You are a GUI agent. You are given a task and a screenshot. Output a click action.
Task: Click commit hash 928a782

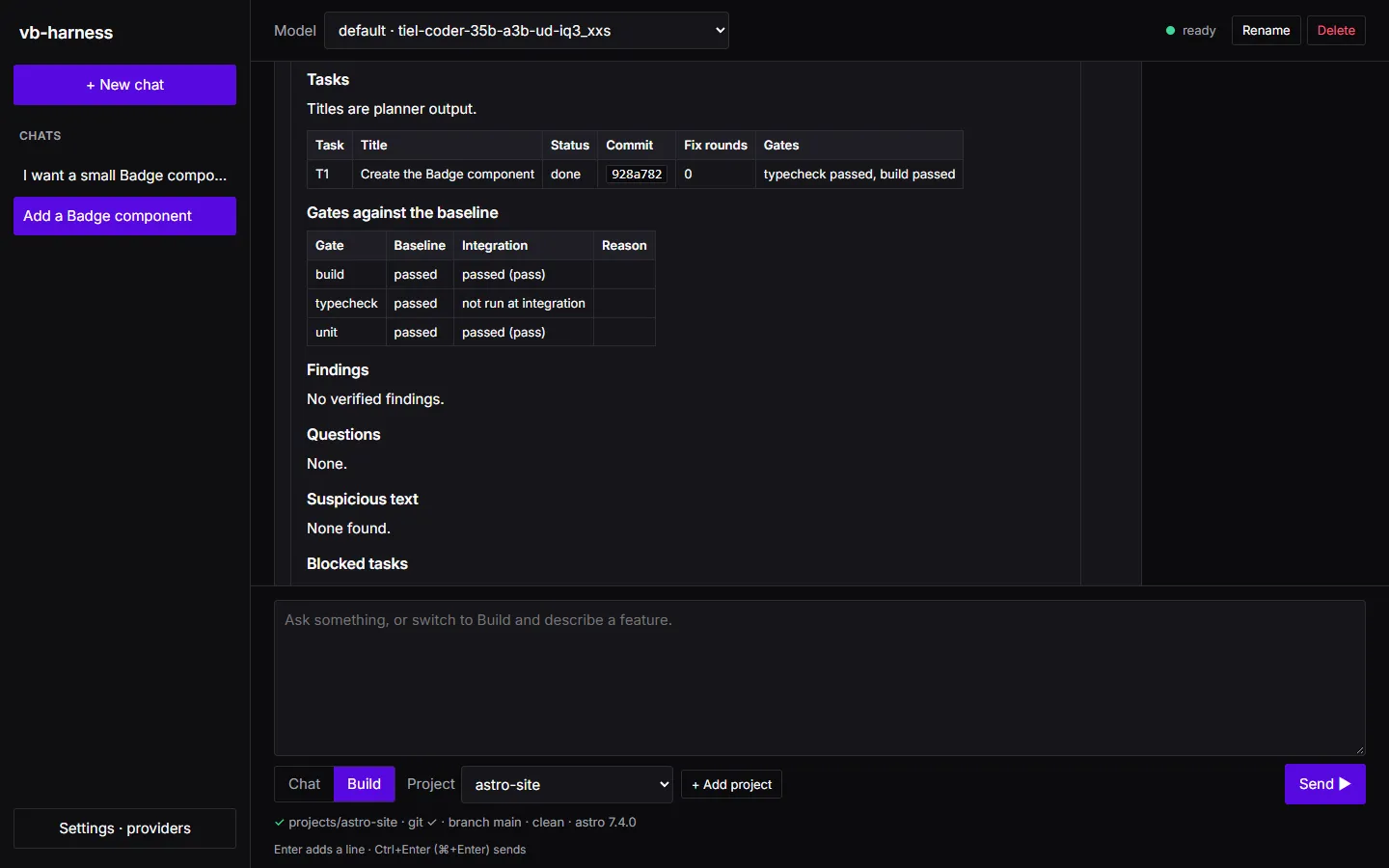(x=637, y=175)
